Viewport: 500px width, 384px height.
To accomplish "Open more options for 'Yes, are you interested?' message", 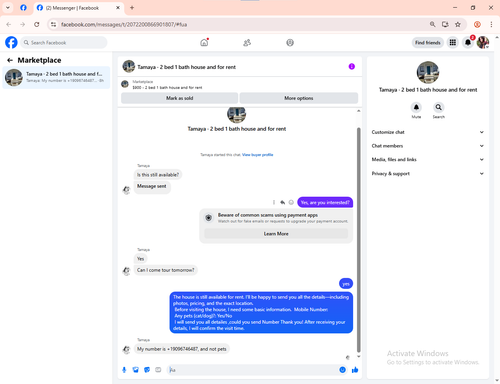I will [274, 202].
